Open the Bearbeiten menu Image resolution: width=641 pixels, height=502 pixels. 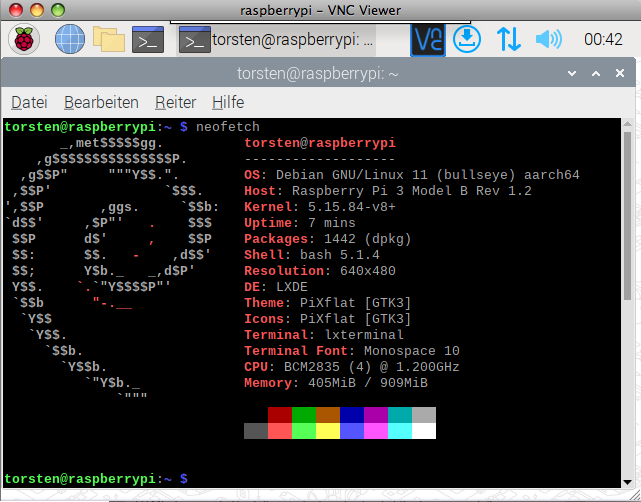(101, 102)
